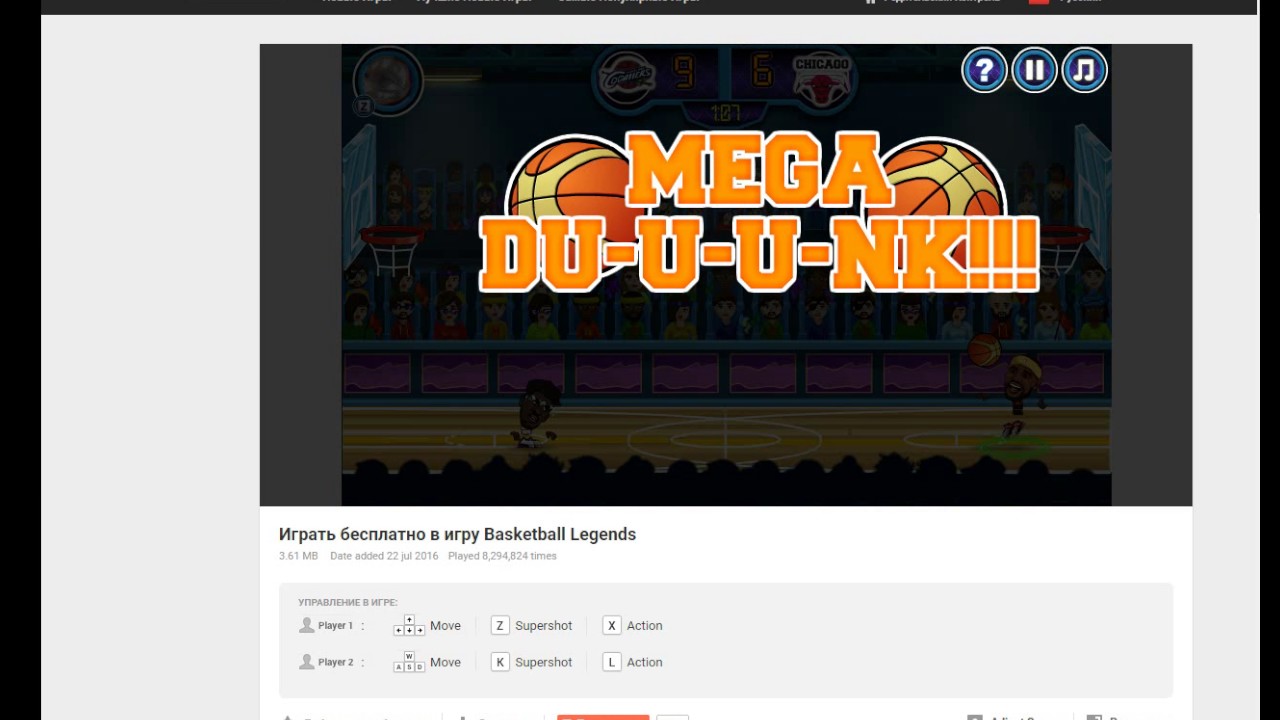
Task: Open the game help question mark button
Action: click(x=984, y=70)
